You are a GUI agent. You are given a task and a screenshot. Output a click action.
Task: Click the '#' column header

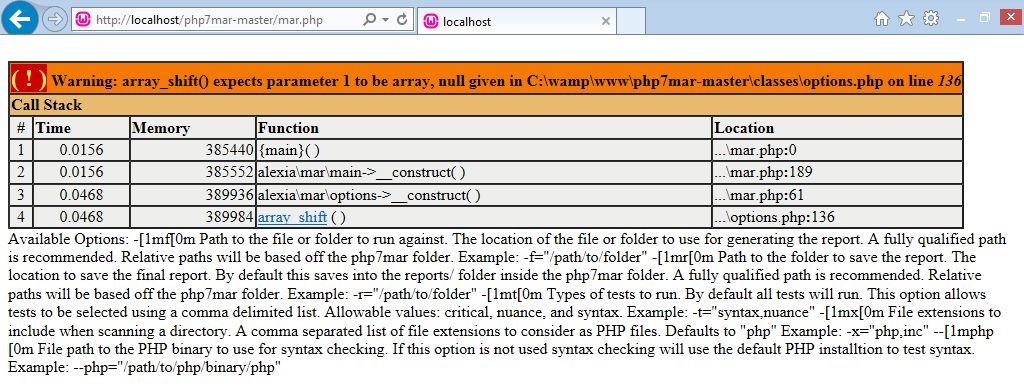[21, 128]
